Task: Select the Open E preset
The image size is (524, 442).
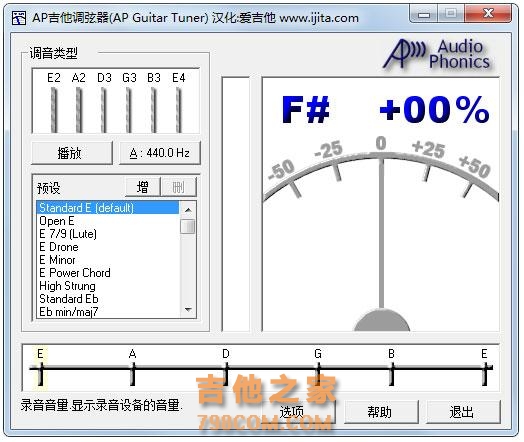Action: click(108, 221)
